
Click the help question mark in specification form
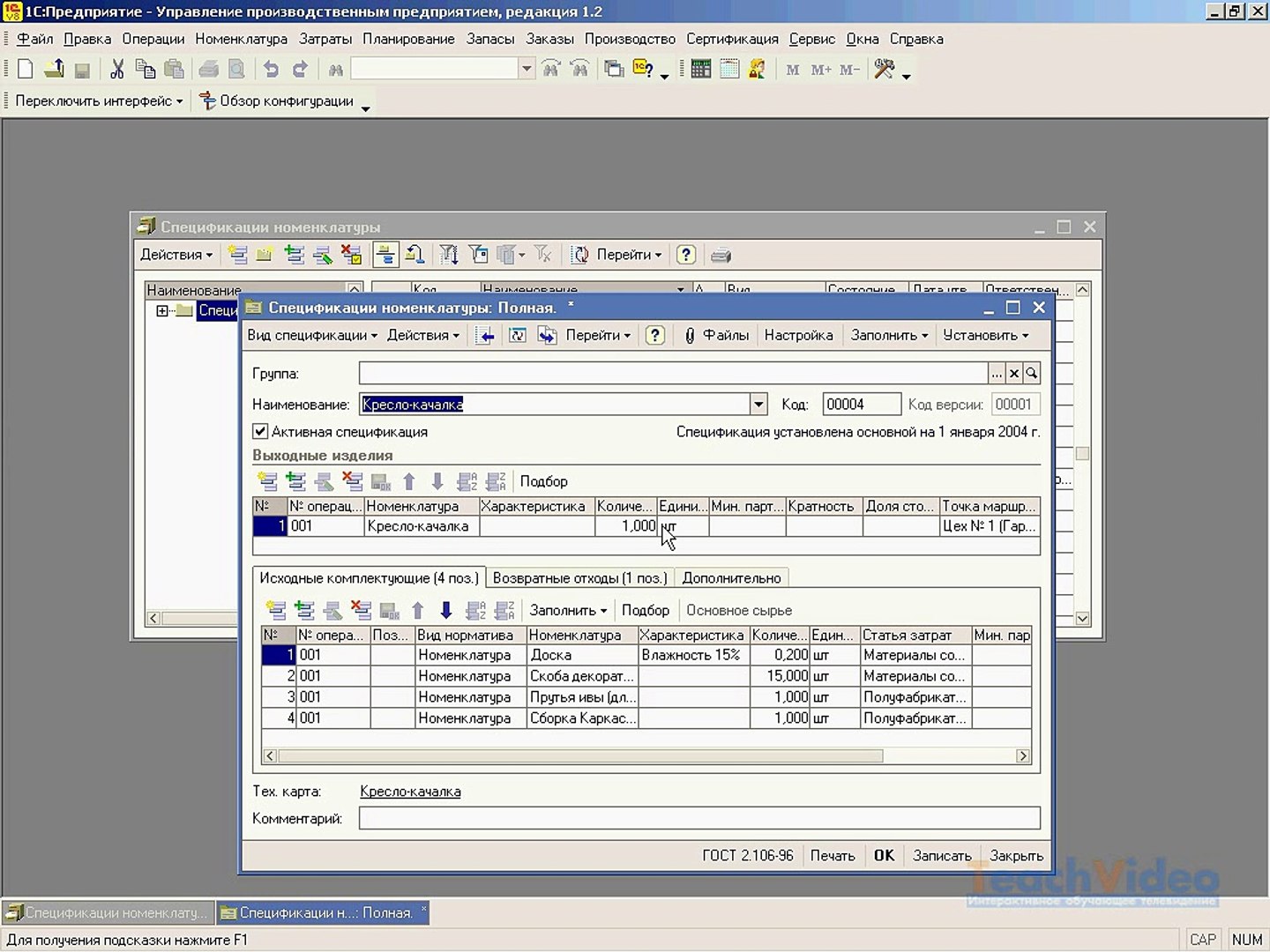coord(654,335)
